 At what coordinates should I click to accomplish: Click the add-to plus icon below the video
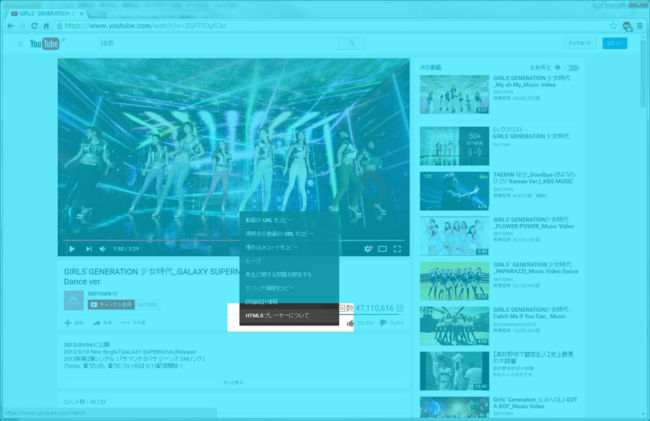coord(68,323)
